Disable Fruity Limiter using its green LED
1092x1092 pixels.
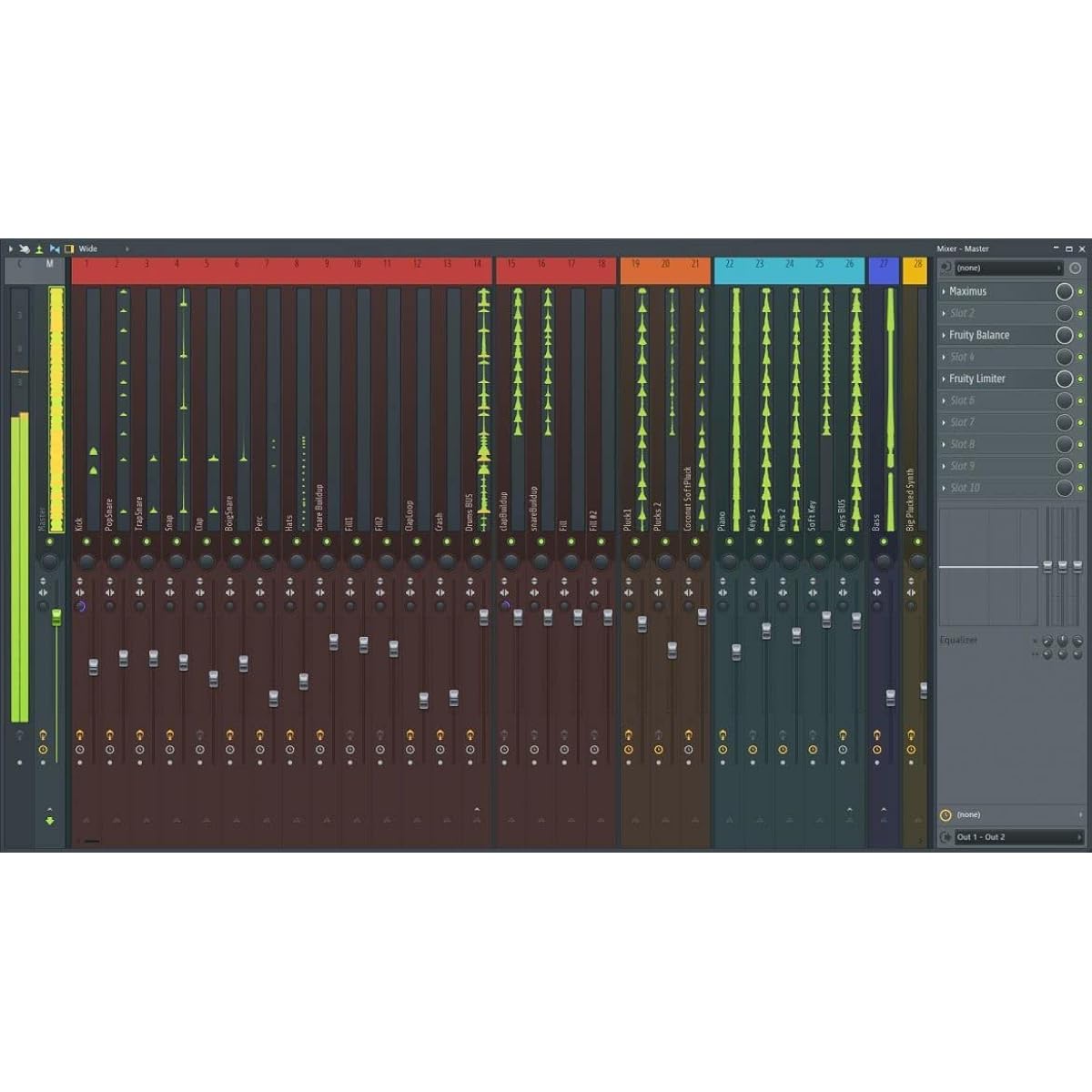(1080, 379)
